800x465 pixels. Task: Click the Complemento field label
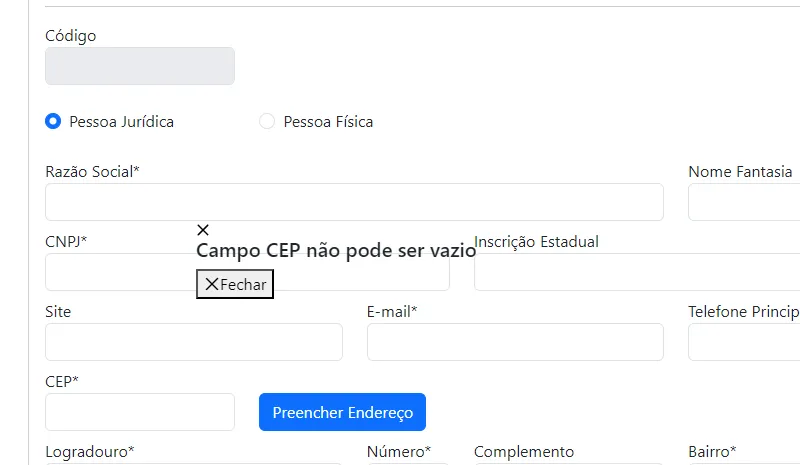click(x=524, y=452)
